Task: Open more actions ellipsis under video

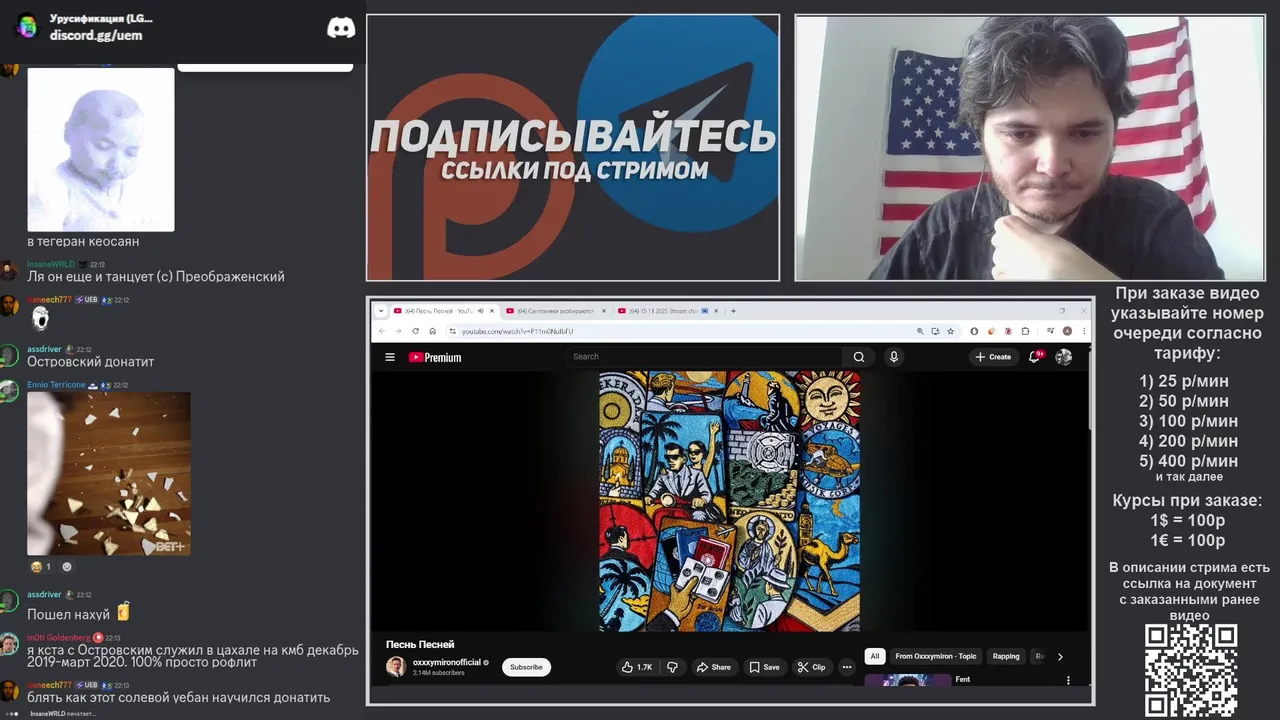Action: (x=847, y=667)
